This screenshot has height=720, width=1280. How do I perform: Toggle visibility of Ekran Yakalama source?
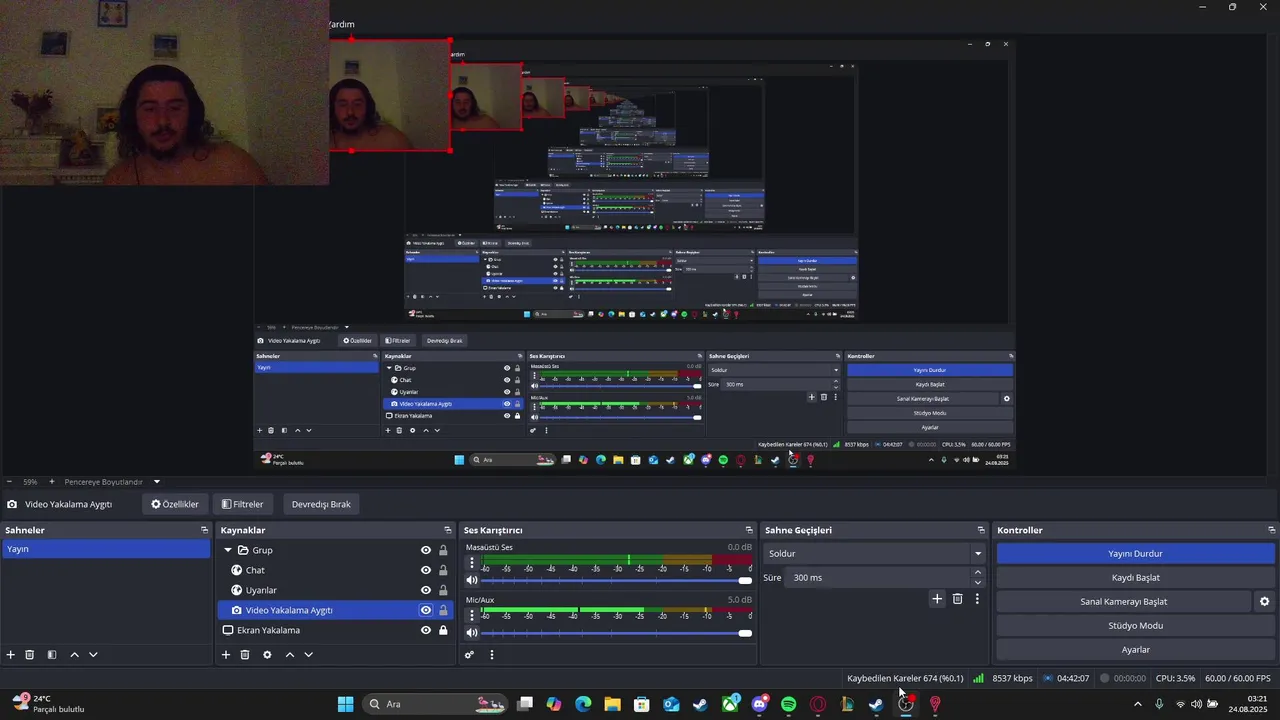coord(426,630)
